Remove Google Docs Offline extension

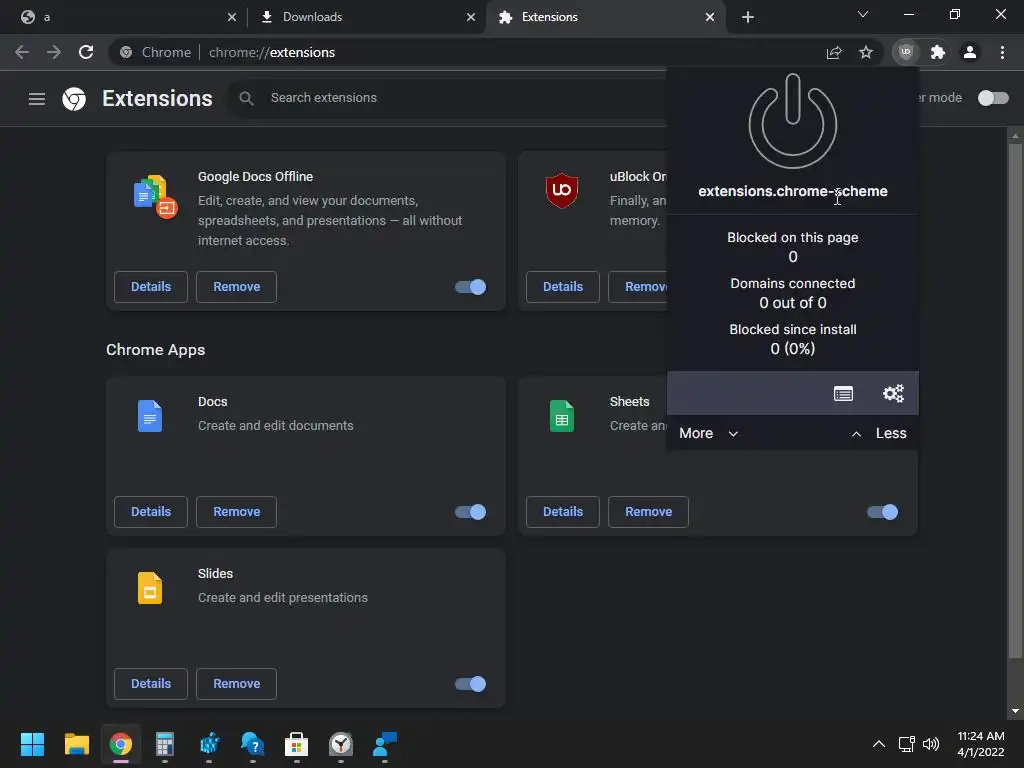[x=236, y=287]
